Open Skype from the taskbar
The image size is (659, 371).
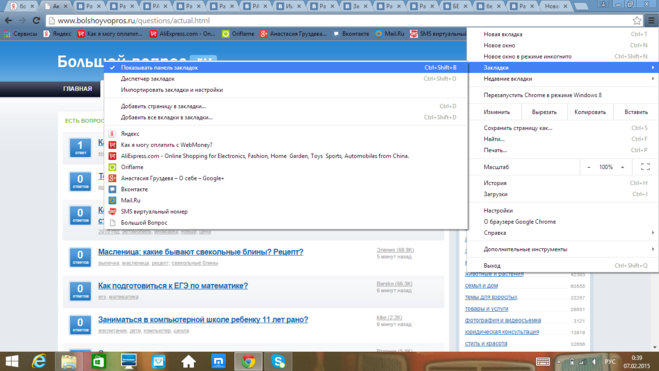tap(278, 361)
